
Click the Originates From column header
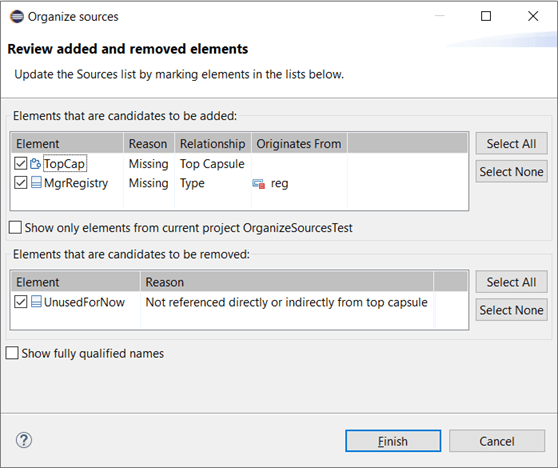click(x=299, y=143)
